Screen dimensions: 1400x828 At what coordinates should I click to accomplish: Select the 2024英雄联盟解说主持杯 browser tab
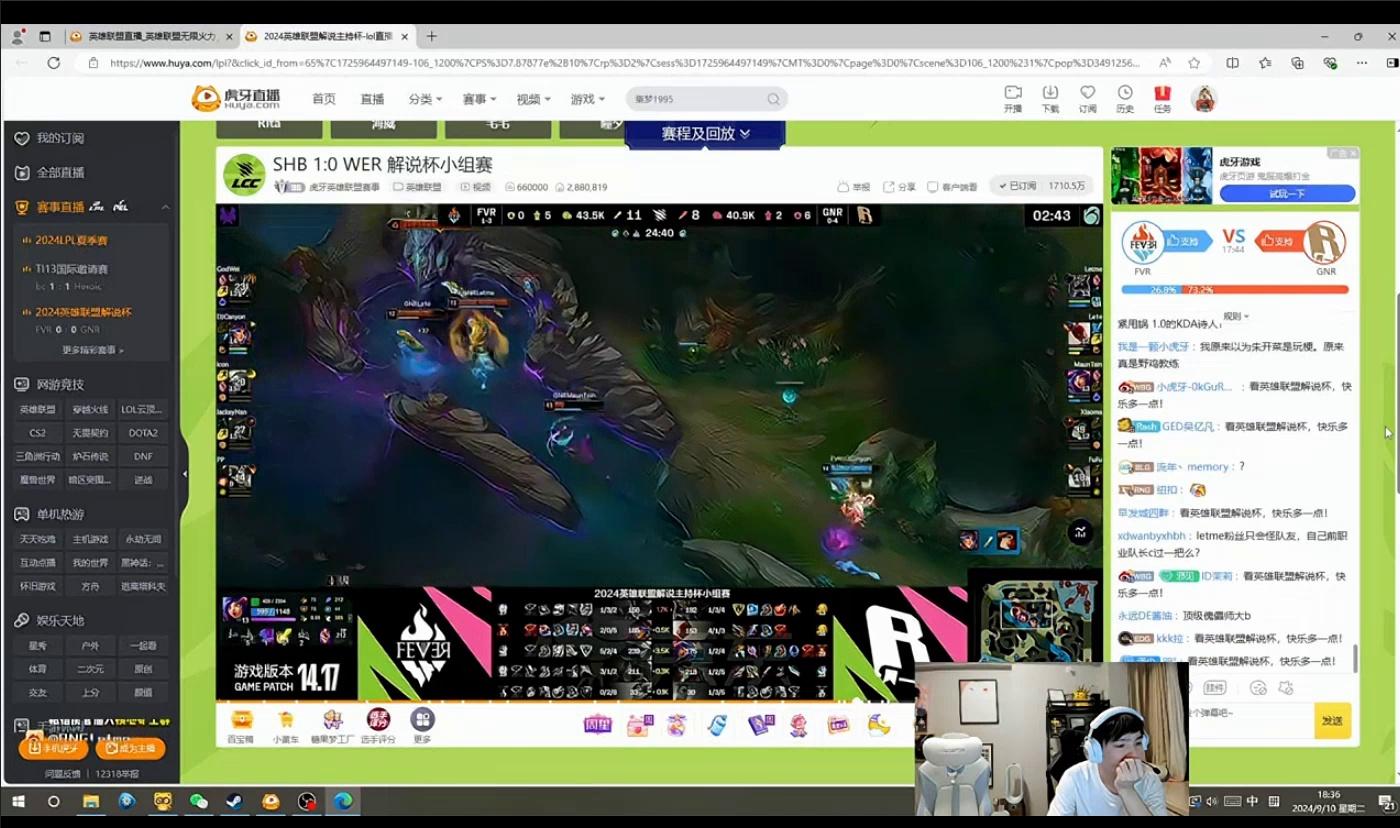point(327,36)
